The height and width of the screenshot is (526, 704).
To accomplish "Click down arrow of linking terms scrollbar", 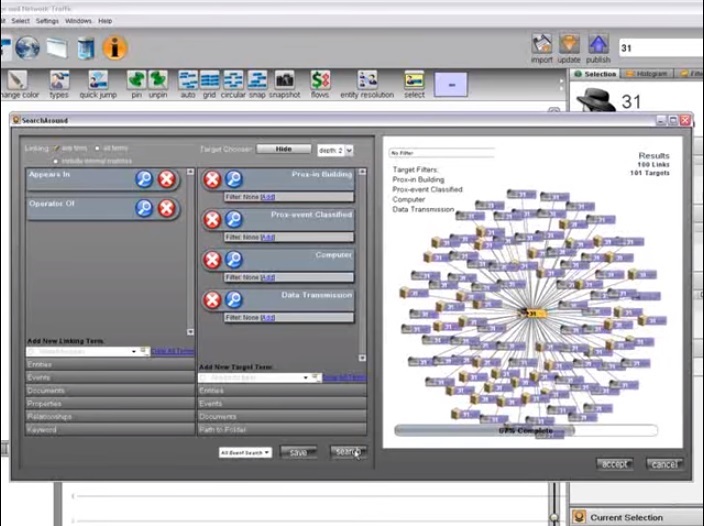I will pyautogui.click(x=190, y=332).
